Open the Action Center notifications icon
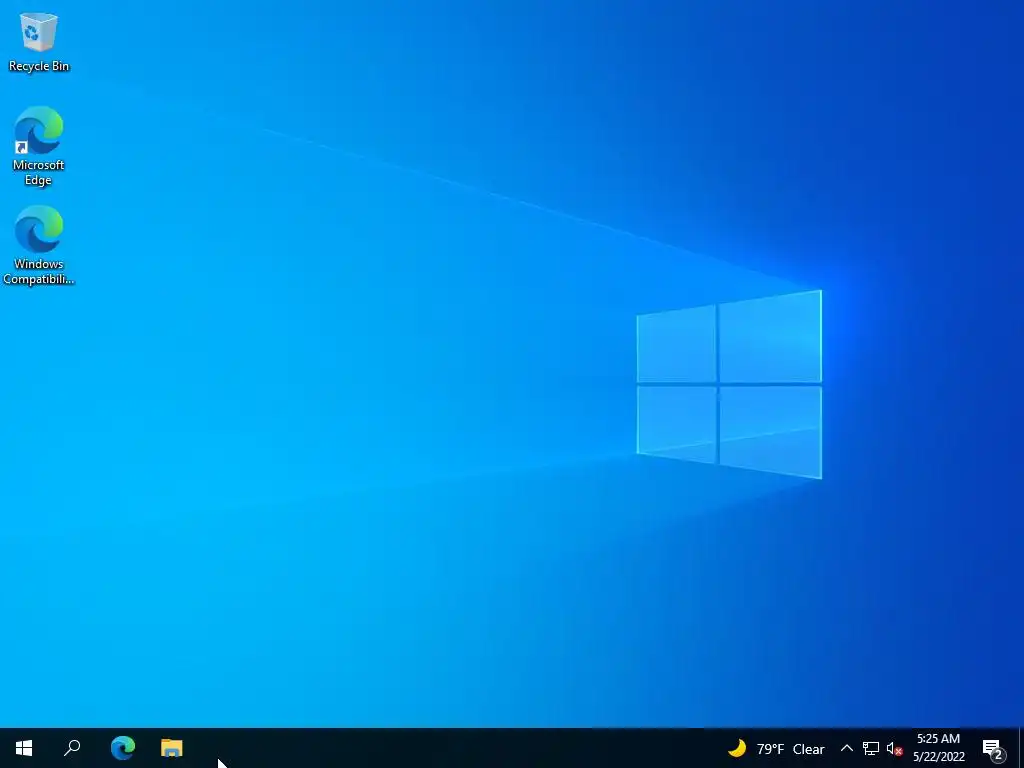The image size is (1024, 768). pos(993,749)
